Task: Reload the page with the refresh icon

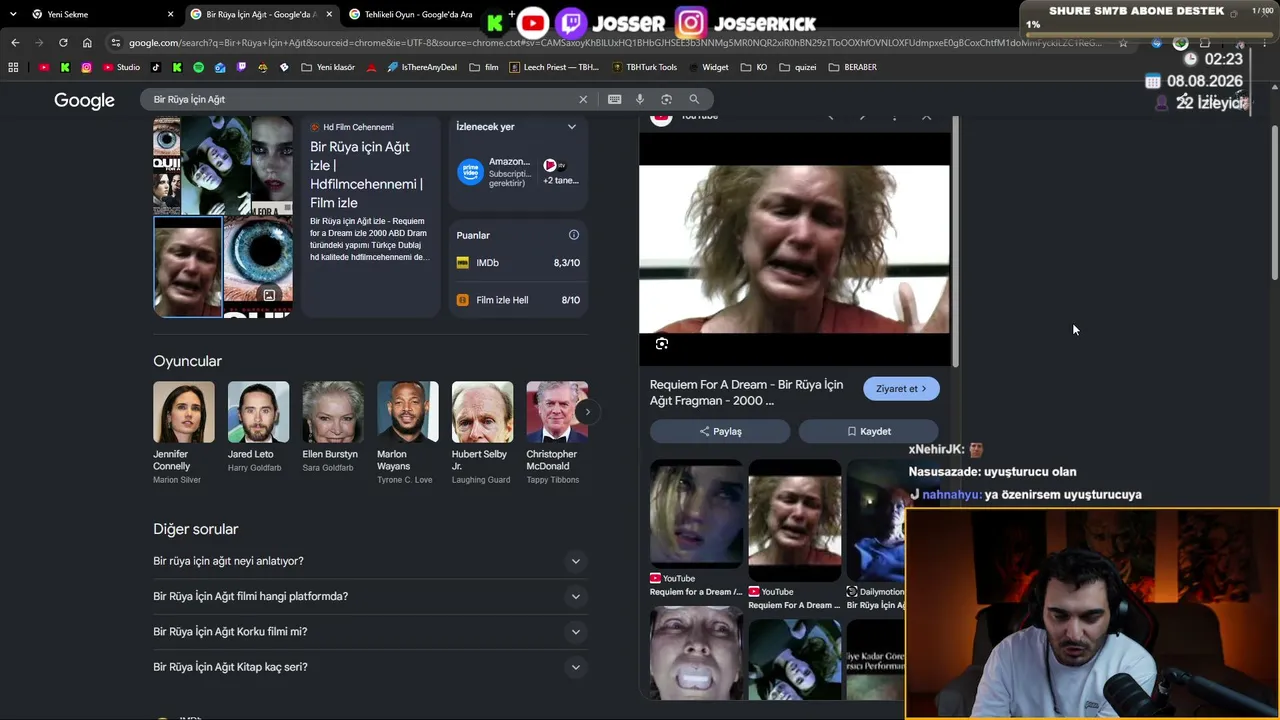Action: 63,43
